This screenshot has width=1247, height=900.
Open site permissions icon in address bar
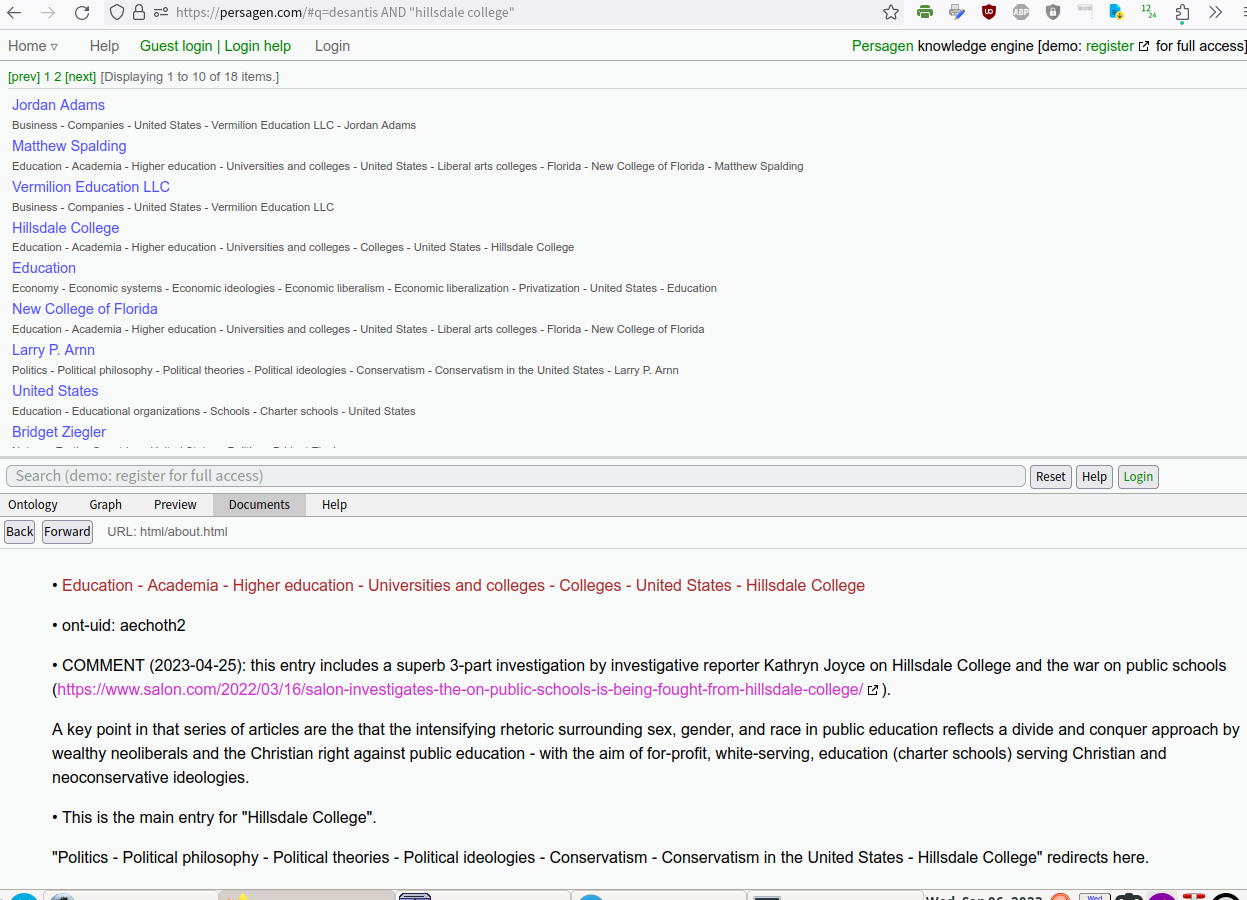tap(160, 13)
